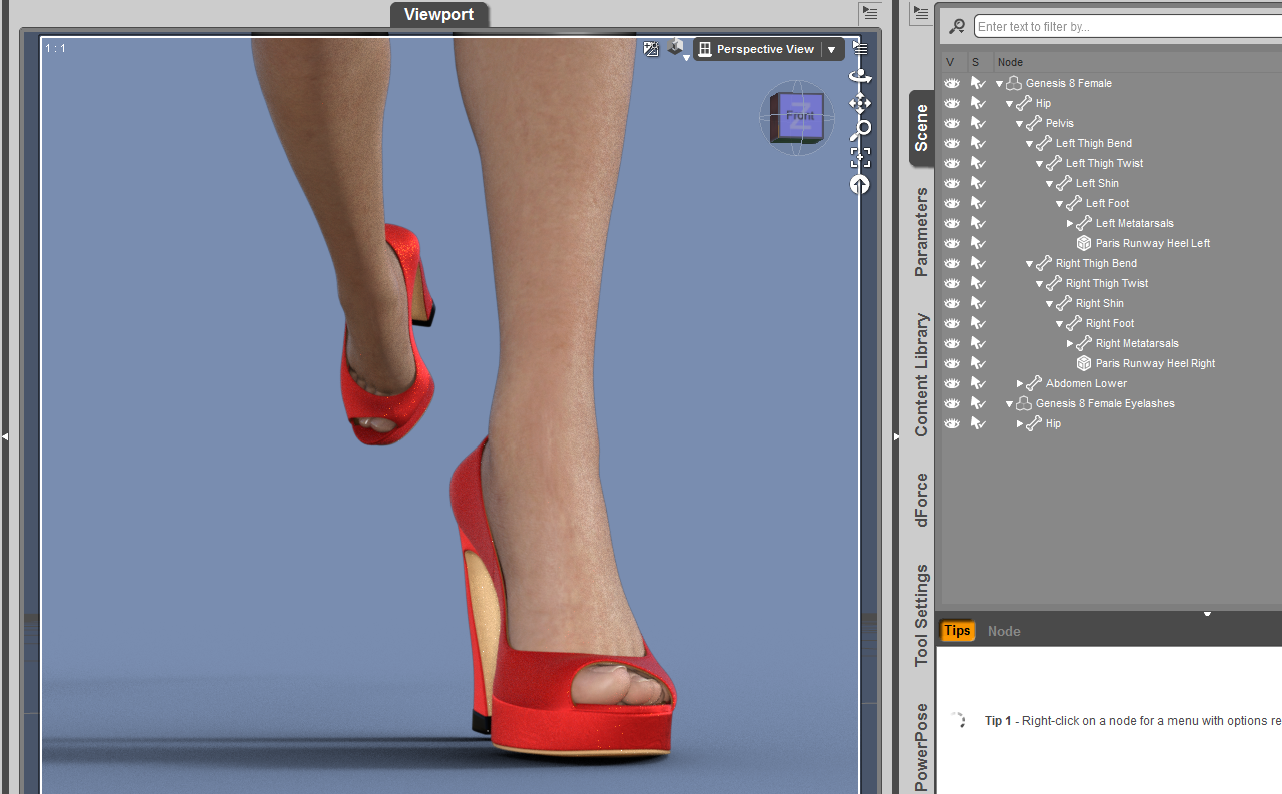The image size is (1282, 794).
Task: Click the pan camera control icon
Action: tap(860, 103)
